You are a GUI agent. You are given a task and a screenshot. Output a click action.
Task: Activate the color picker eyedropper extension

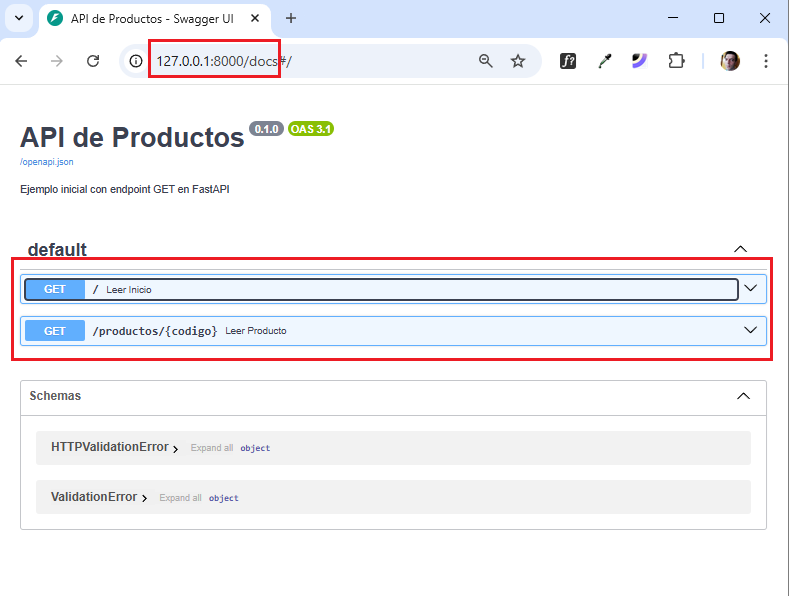[604, 61]
